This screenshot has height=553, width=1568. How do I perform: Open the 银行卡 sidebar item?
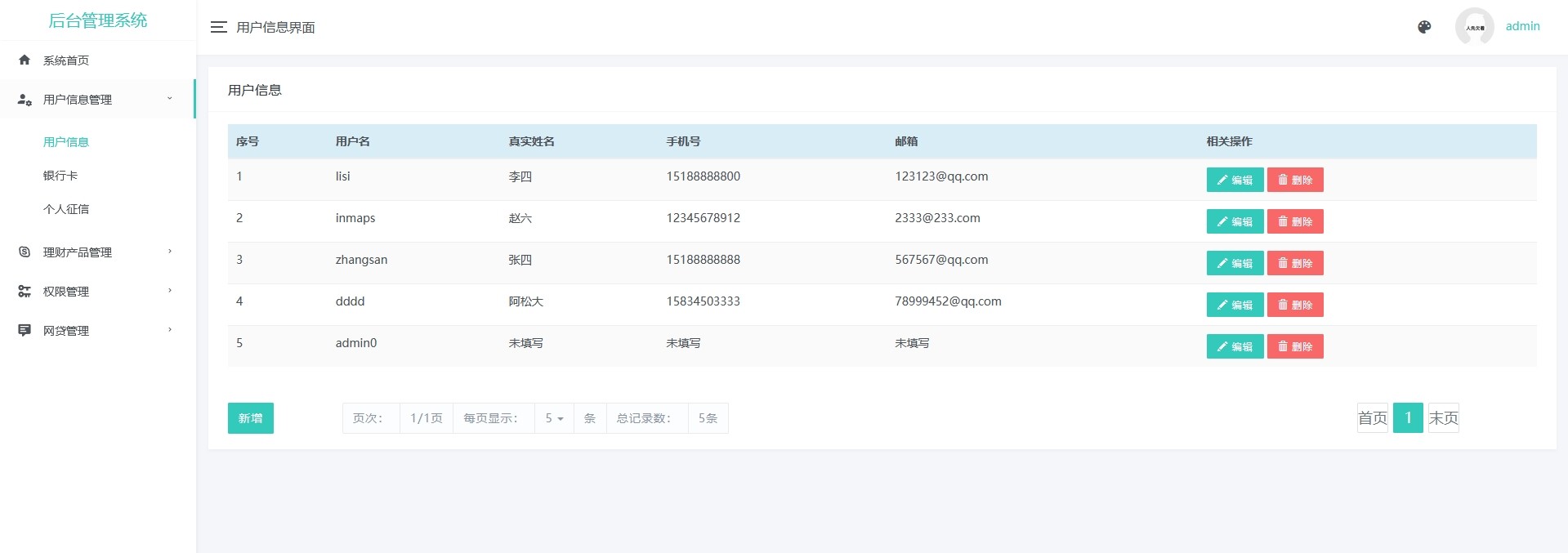[x=60, y=176]
